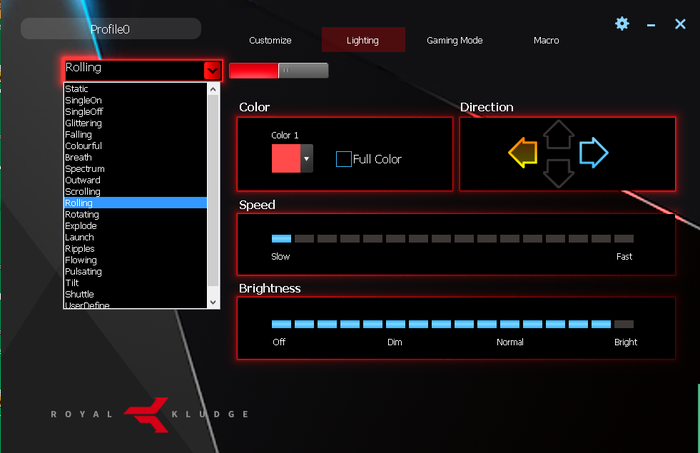Image resolution: width=700 pixels, height=453 pixels.
Task: Open the Color 1 dropdown arrow
Action: (306, 159)
